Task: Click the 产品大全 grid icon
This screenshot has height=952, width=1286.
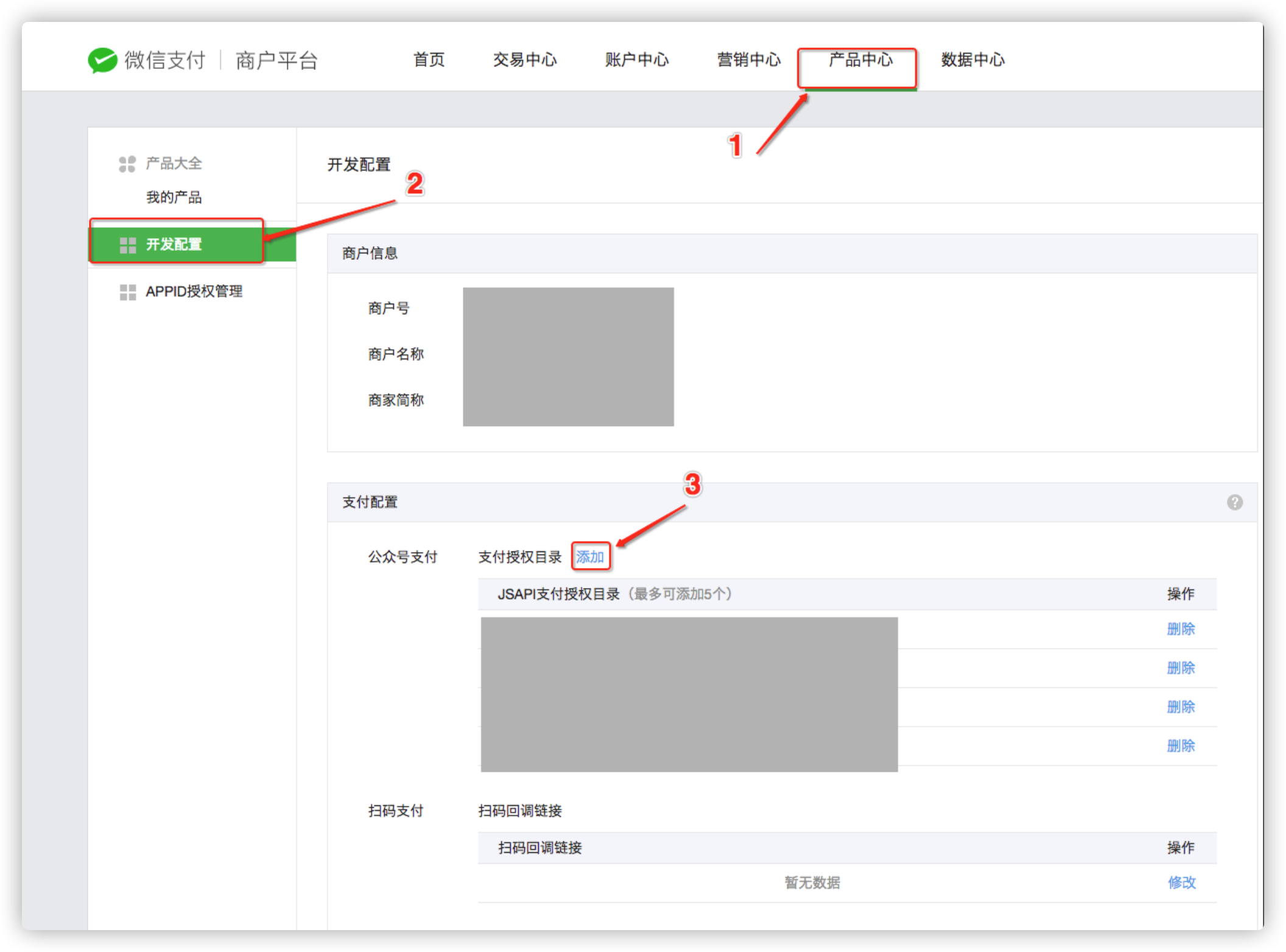Action: pos(127,164)
